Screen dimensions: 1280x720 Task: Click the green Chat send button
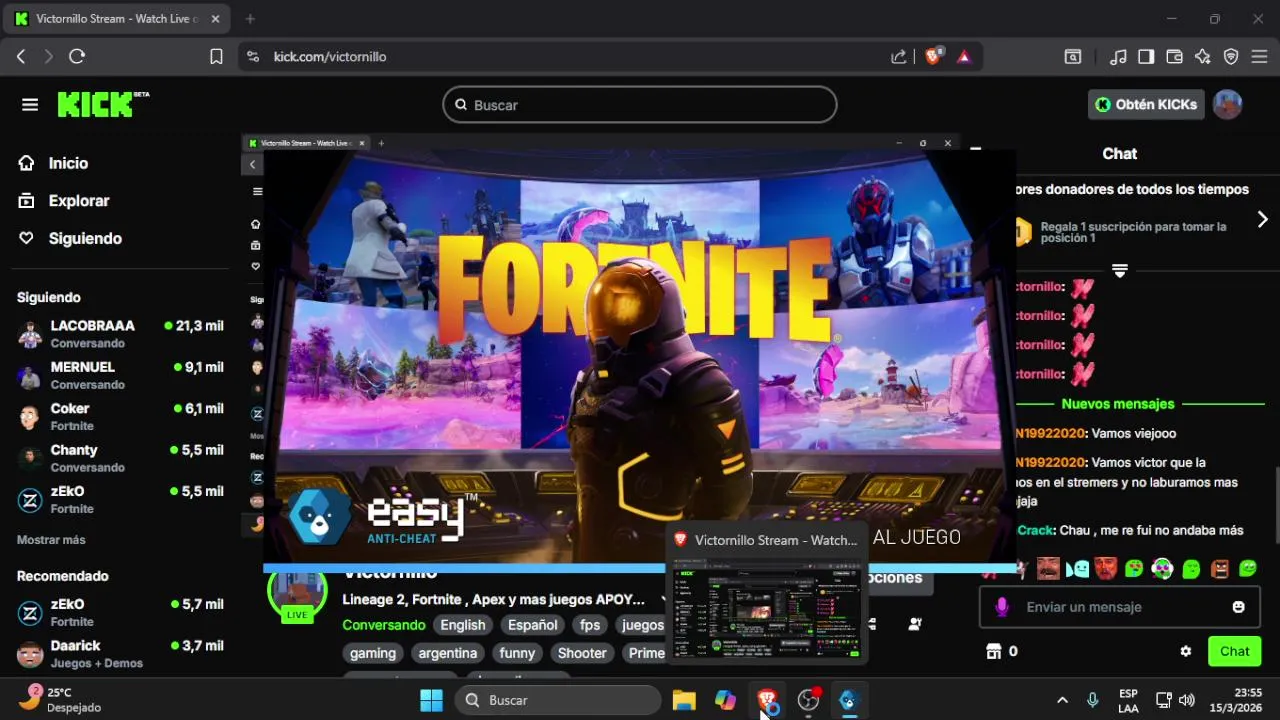[1234, 651]
